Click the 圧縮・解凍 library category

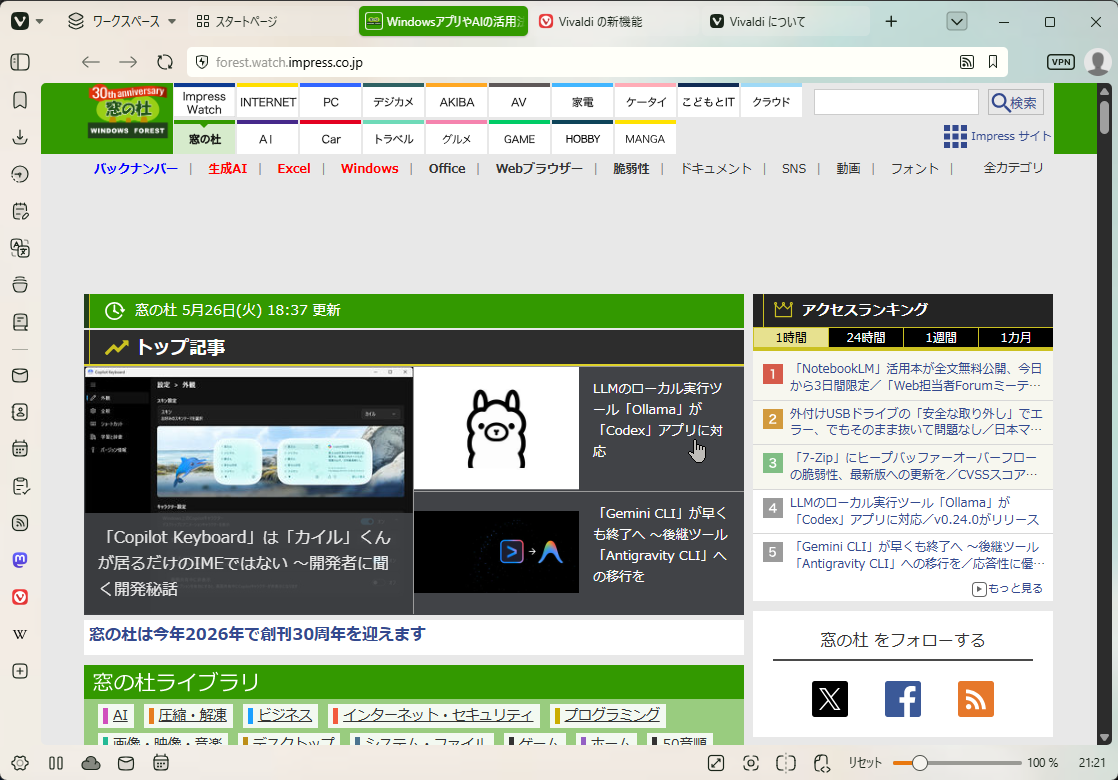pyautogui.click(x=187, y=715)
